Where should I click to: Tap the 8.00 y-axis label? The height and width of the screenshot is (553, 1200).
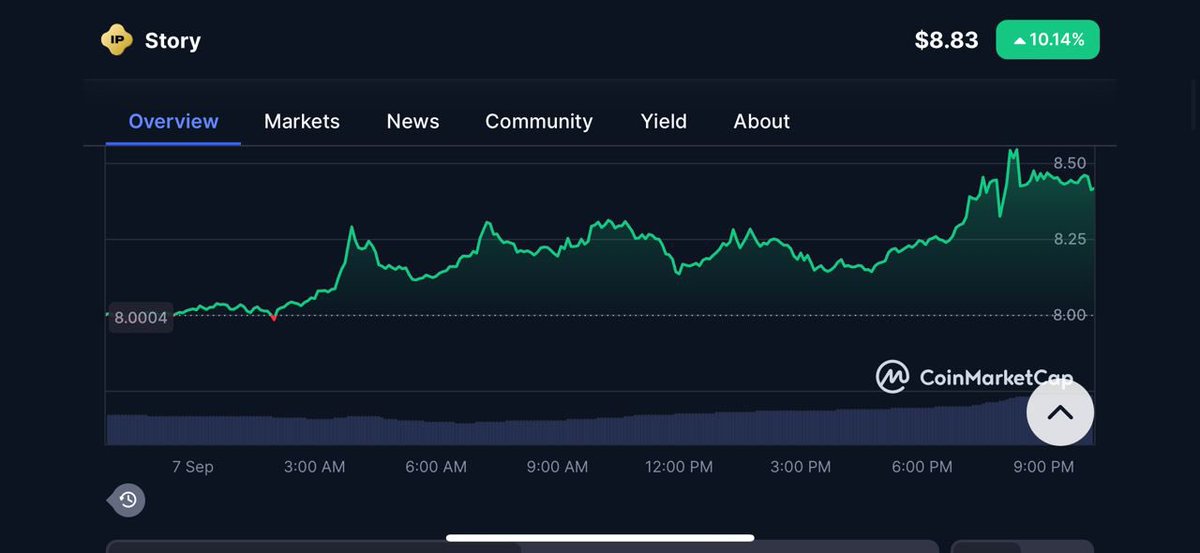click(1070, 315)
